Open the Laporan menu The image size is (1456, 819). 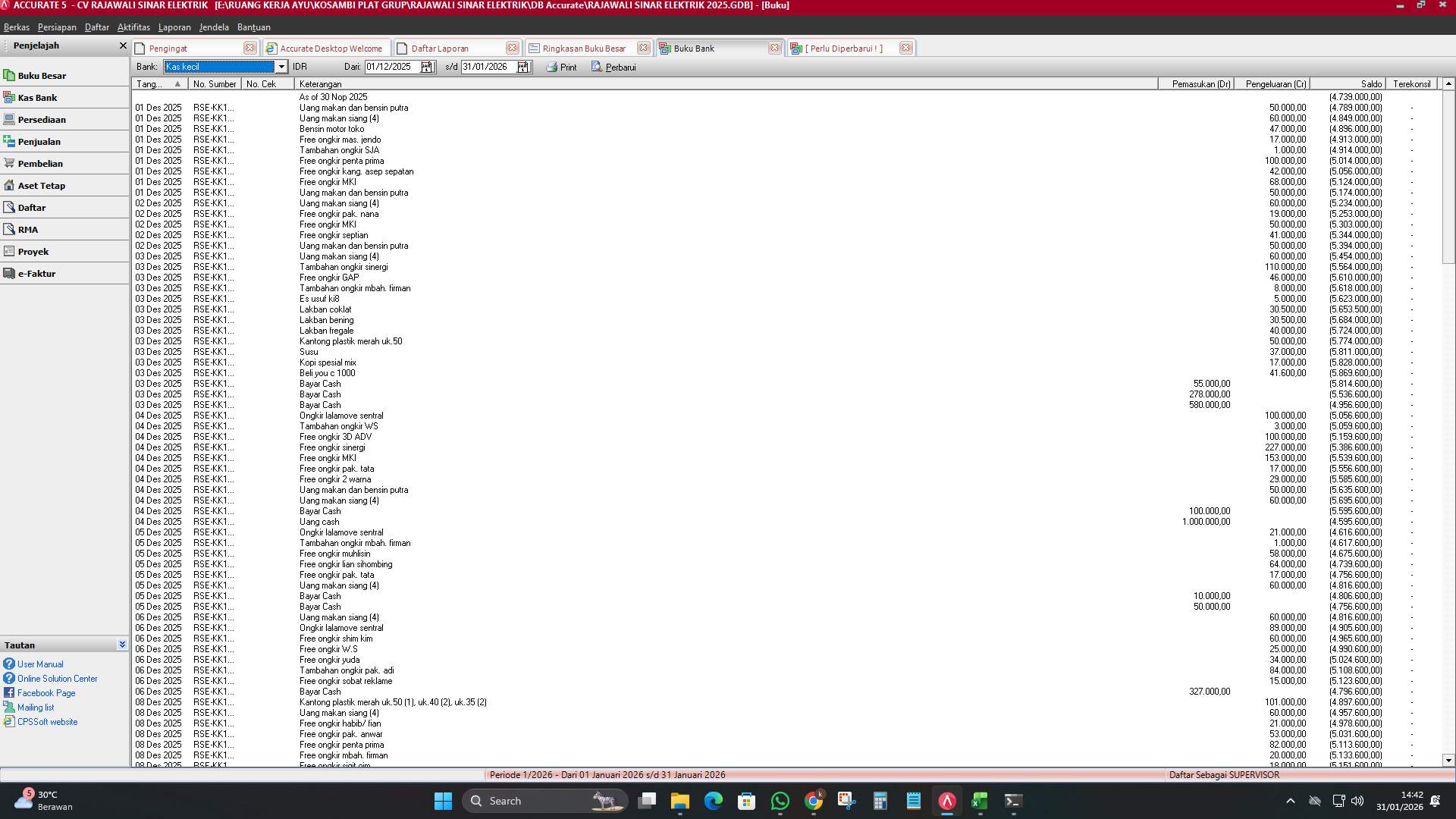tap(174, 27)
